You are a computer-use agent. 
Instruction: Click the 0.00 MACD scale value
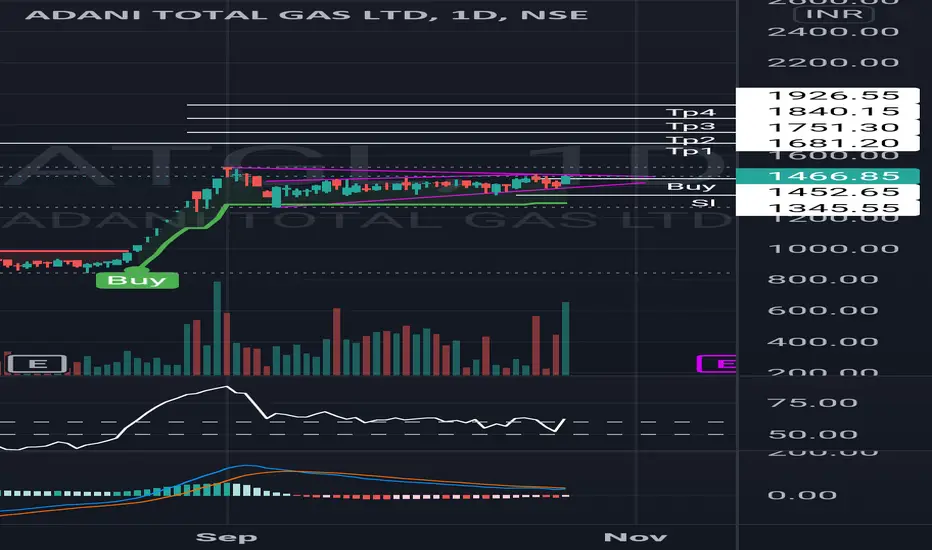tap(802, 495)
